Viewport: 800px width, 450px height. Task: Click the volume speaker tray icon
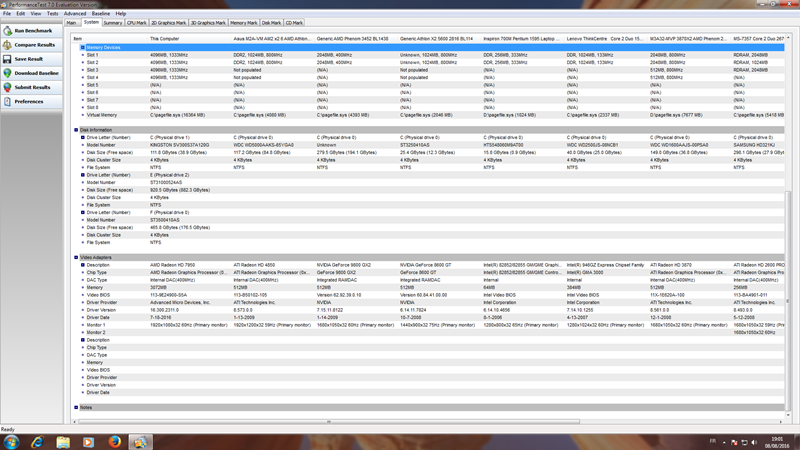755,442
